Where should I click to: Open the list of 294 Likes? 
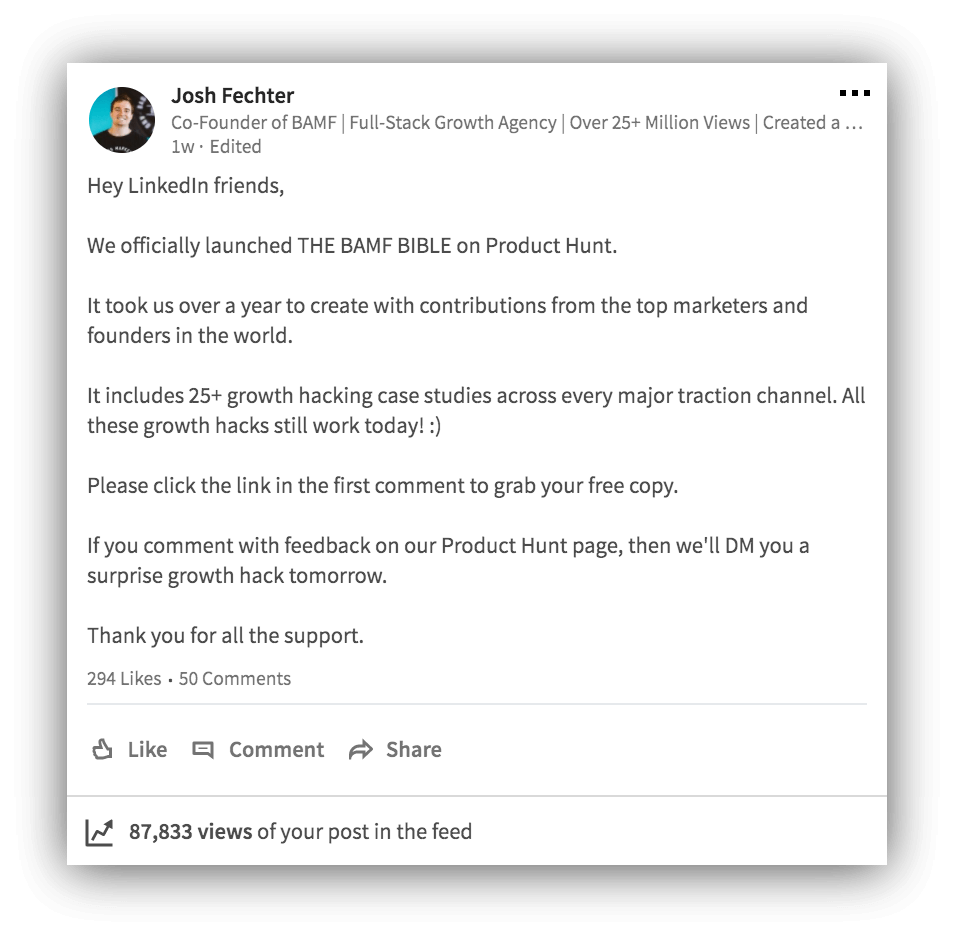coord(124,678)
